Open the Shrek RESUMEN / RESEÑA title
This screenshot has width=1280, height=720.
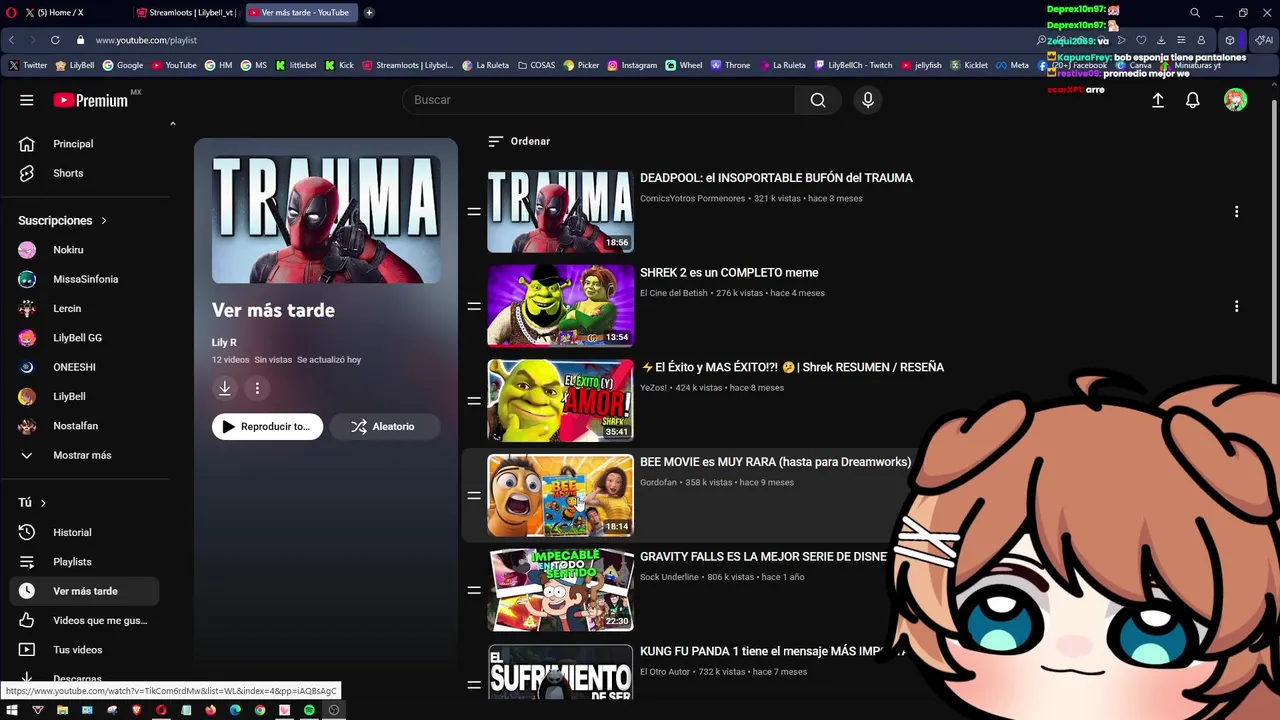pos(792,367)
